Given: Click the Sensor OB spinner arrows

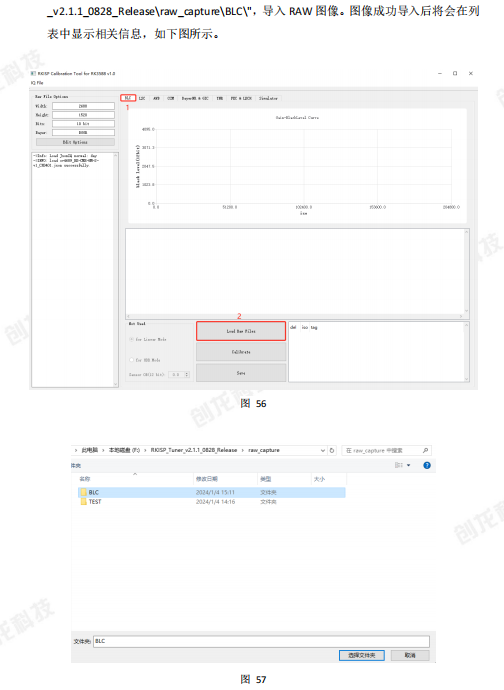Looking at the screenshot, I should pos(187,374).
